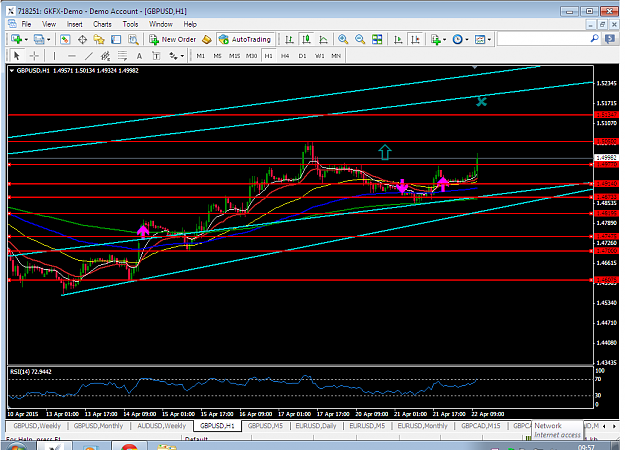Click inside the toolbar search input field

[x=543, y=39]
